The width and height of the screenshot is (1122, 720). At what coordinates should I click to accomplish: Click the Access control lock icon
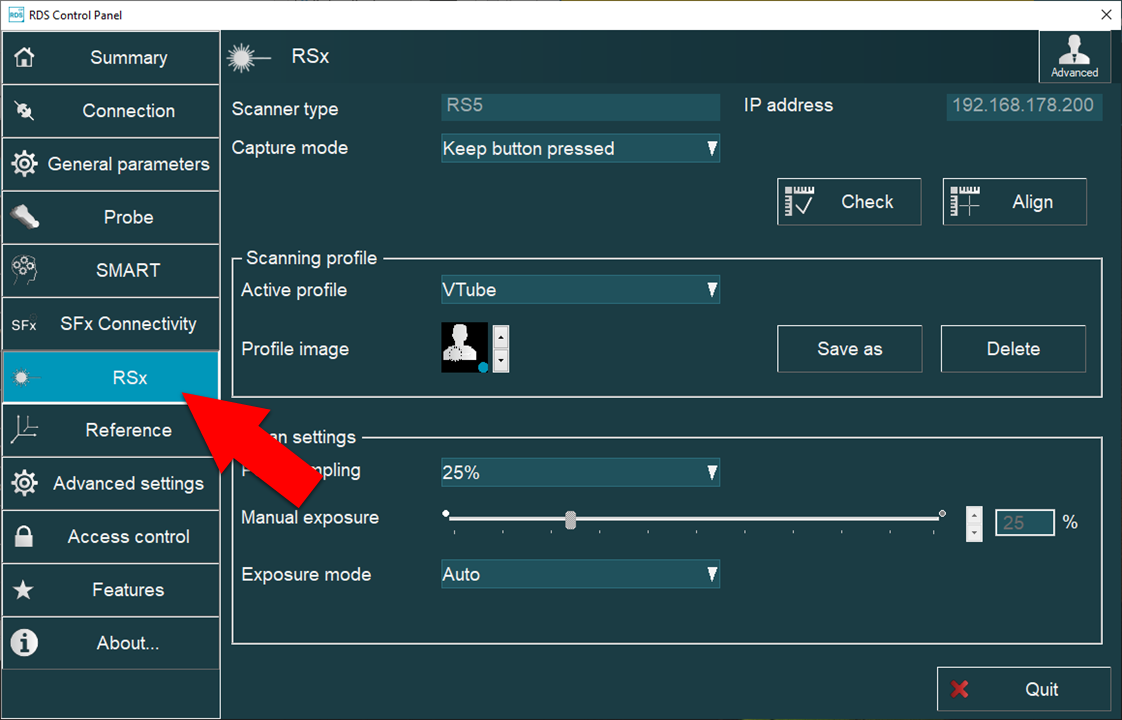[24, 537]
